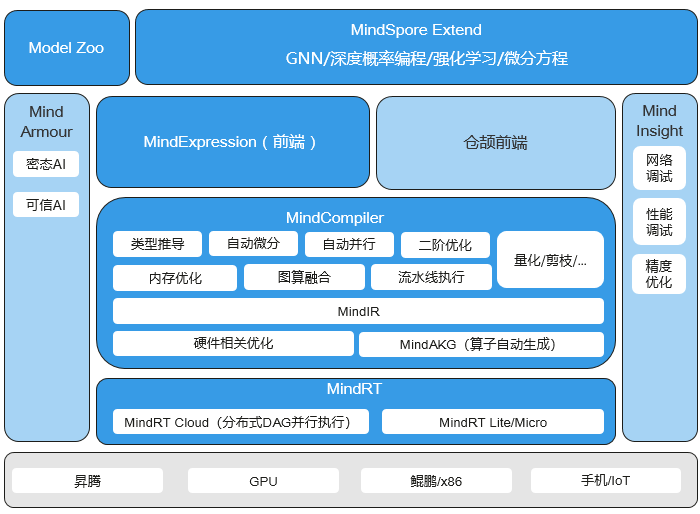Click the 二阶优化 box

[x=445, y=245]
